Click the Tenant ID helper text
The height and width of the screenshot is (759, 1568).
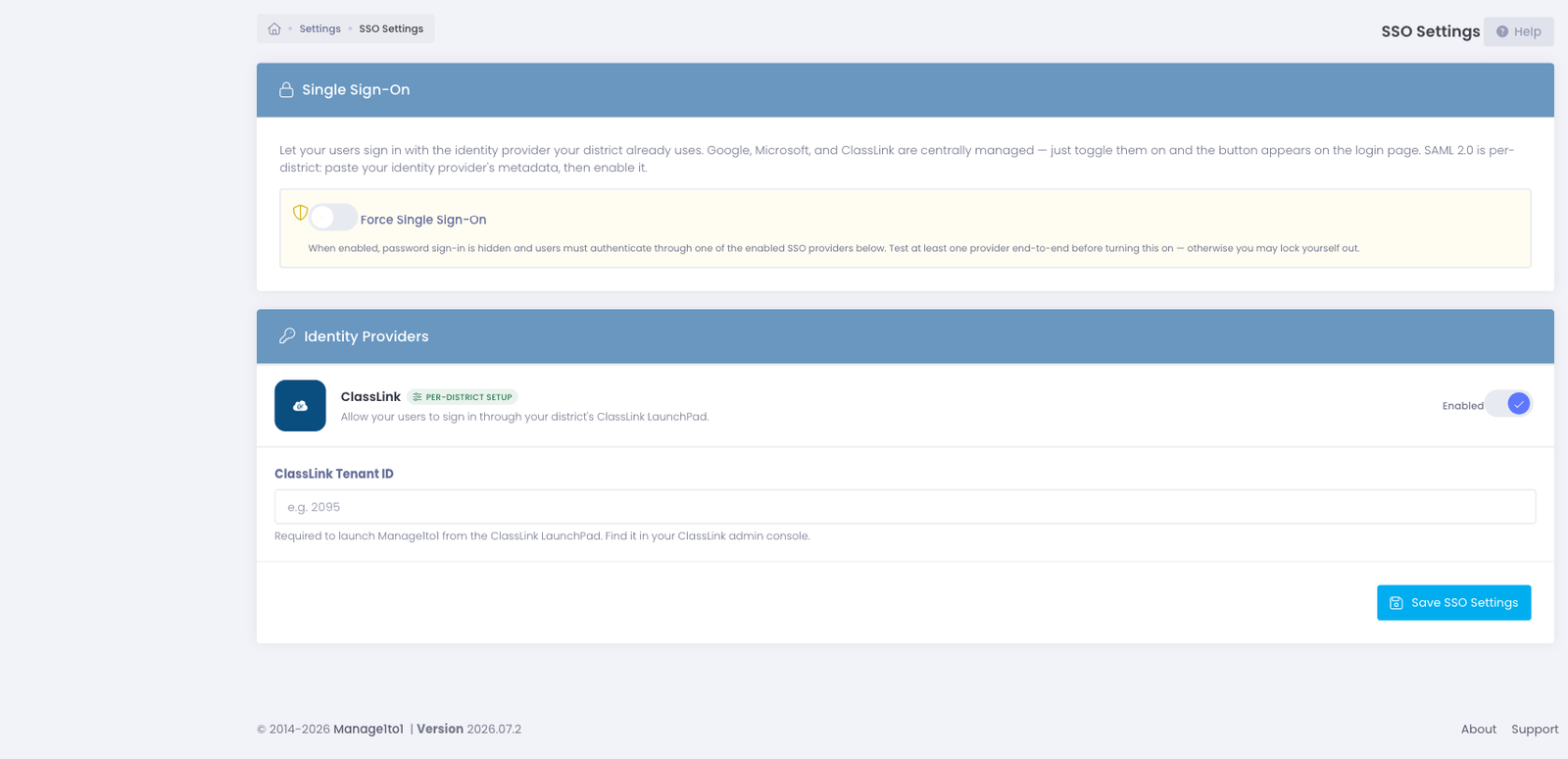(x=542, y=536)
